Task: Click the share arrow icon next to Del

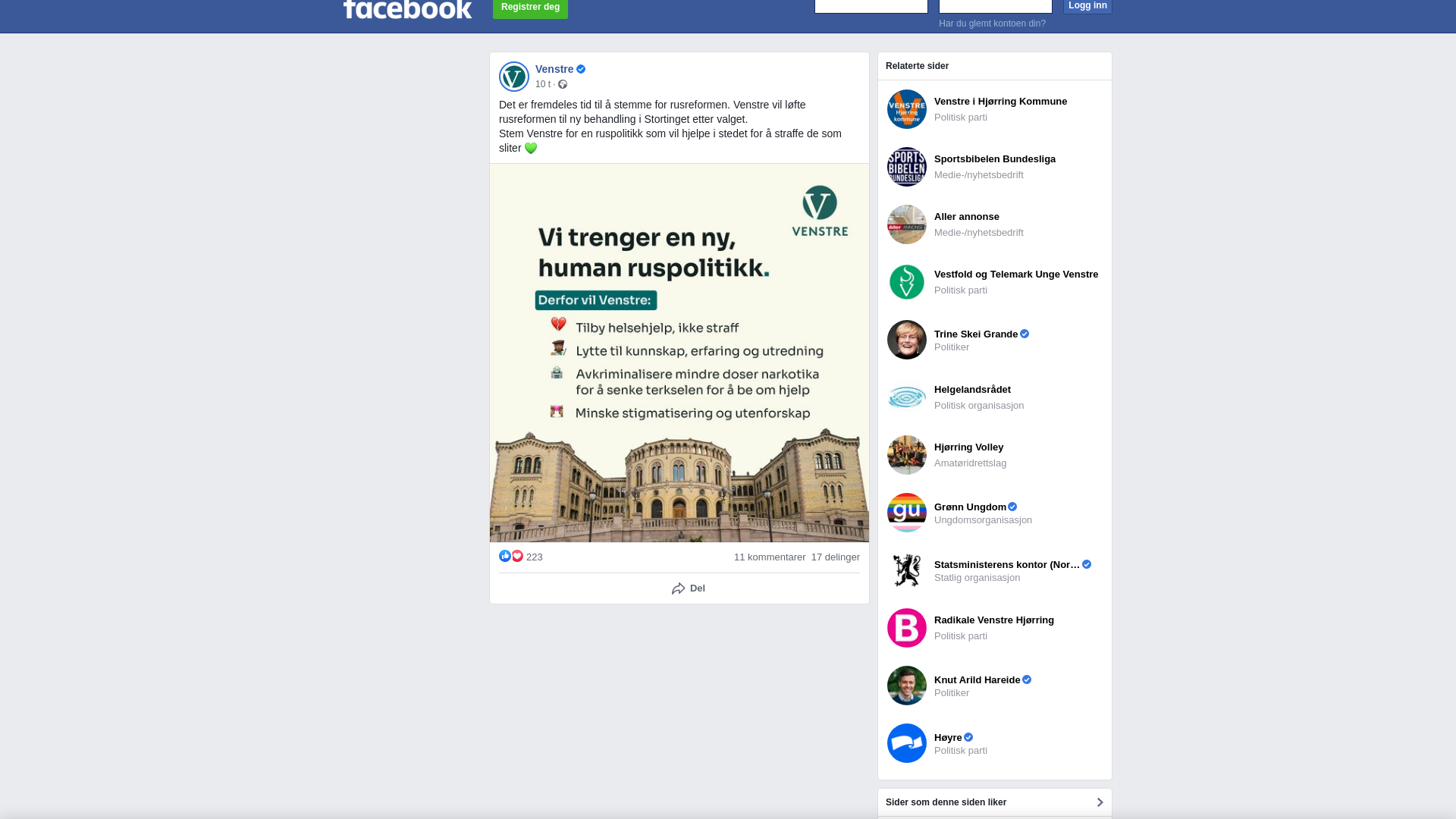Action: [678, 588]
